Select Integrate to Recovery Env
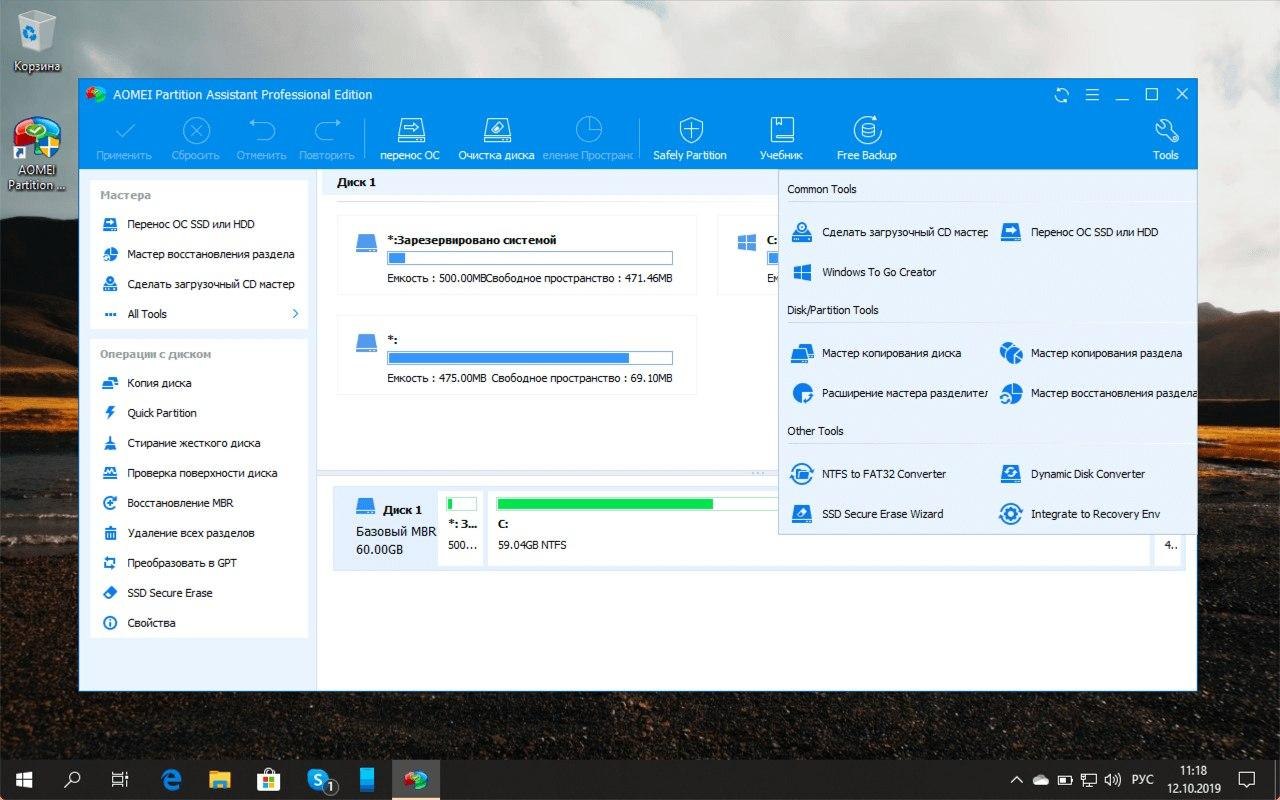Viewport: 1280px width, 800px height. tap(1095, 514)
